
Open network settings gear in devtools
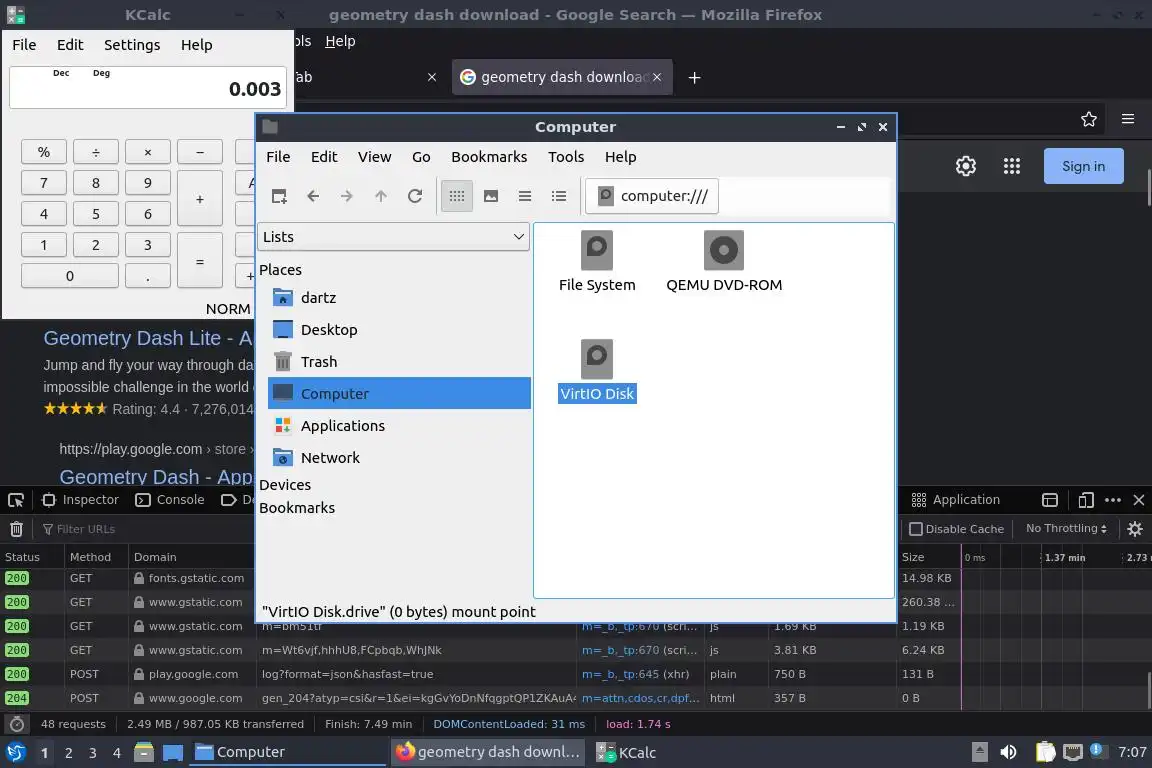click(x=1134, y=529)
